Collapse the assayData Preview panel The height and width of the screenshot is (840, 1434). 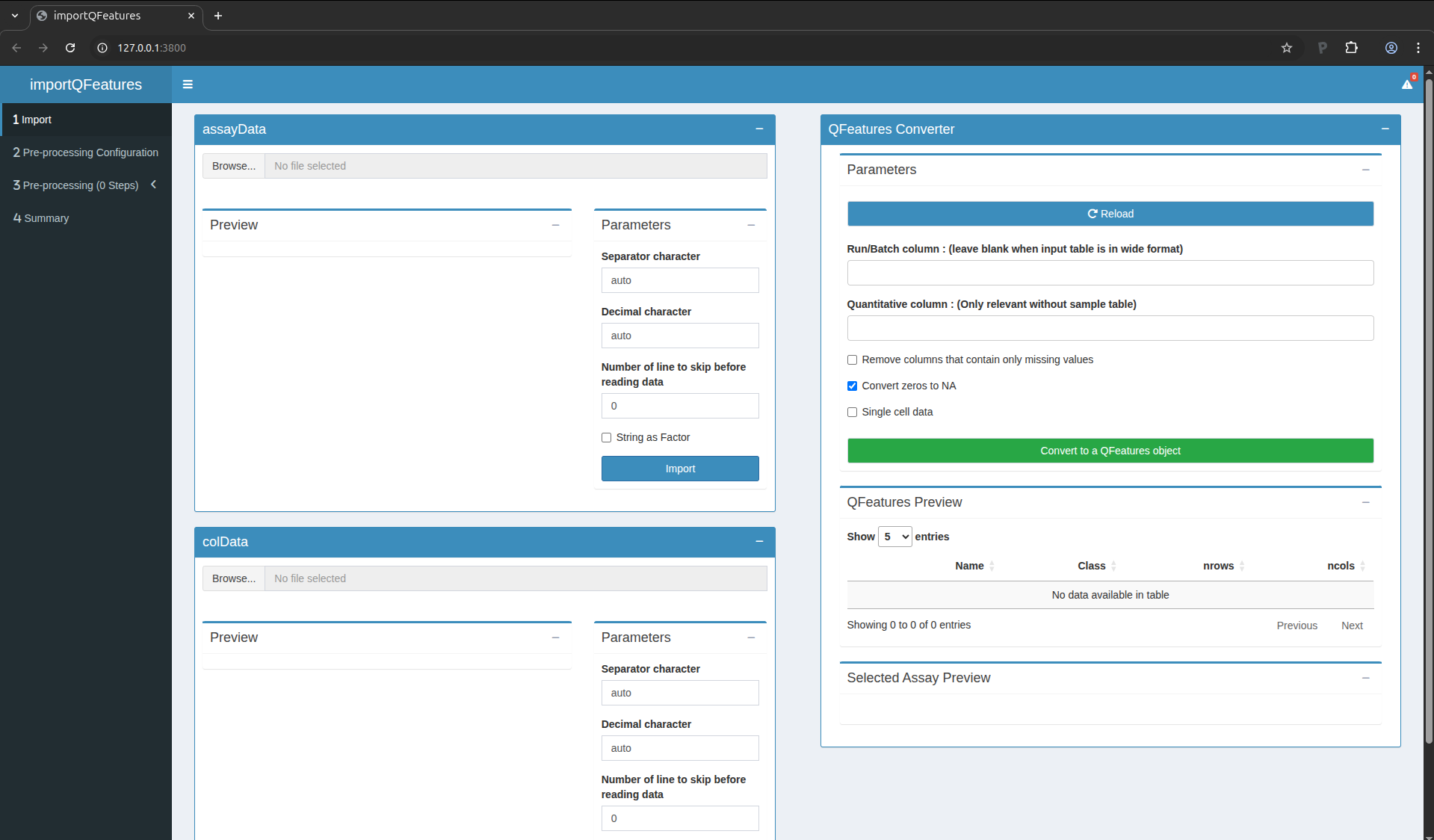[x=556, y=225]
